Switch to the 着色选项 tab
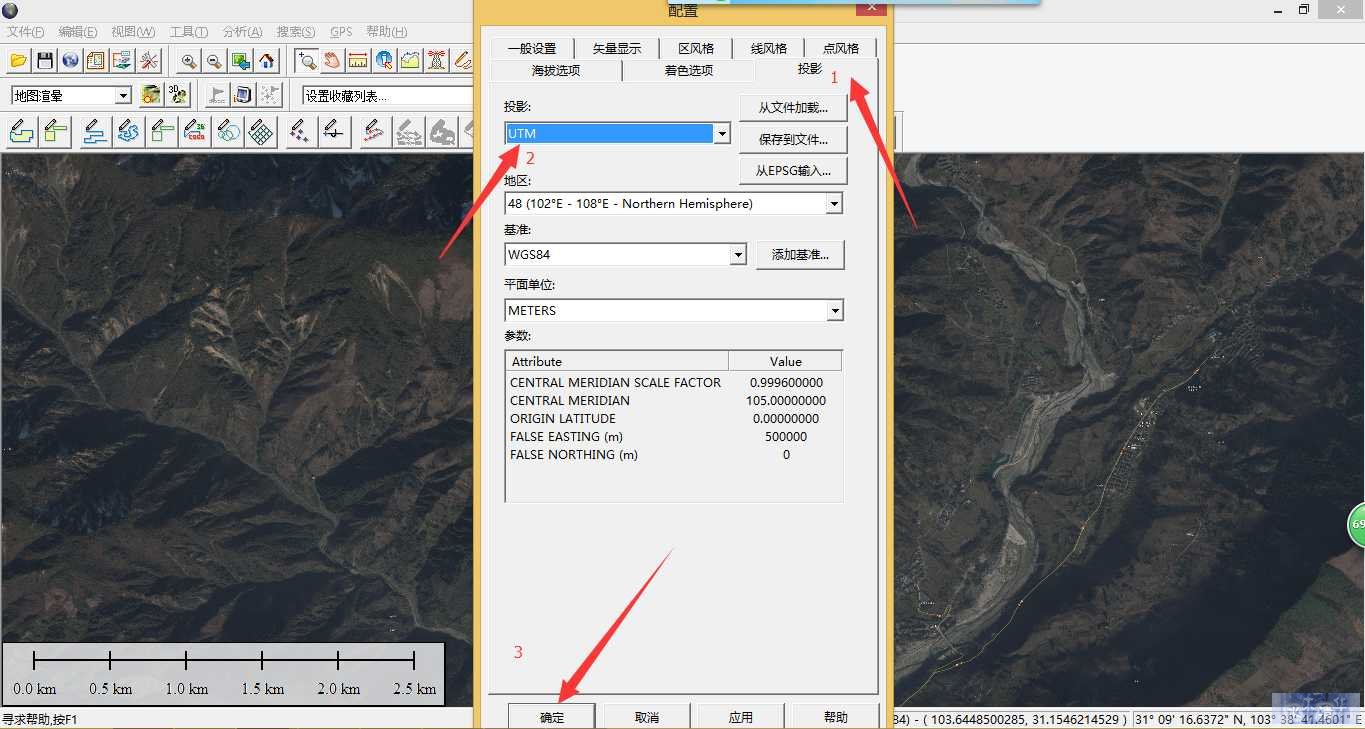1365x729 pixels. (689, 71)
